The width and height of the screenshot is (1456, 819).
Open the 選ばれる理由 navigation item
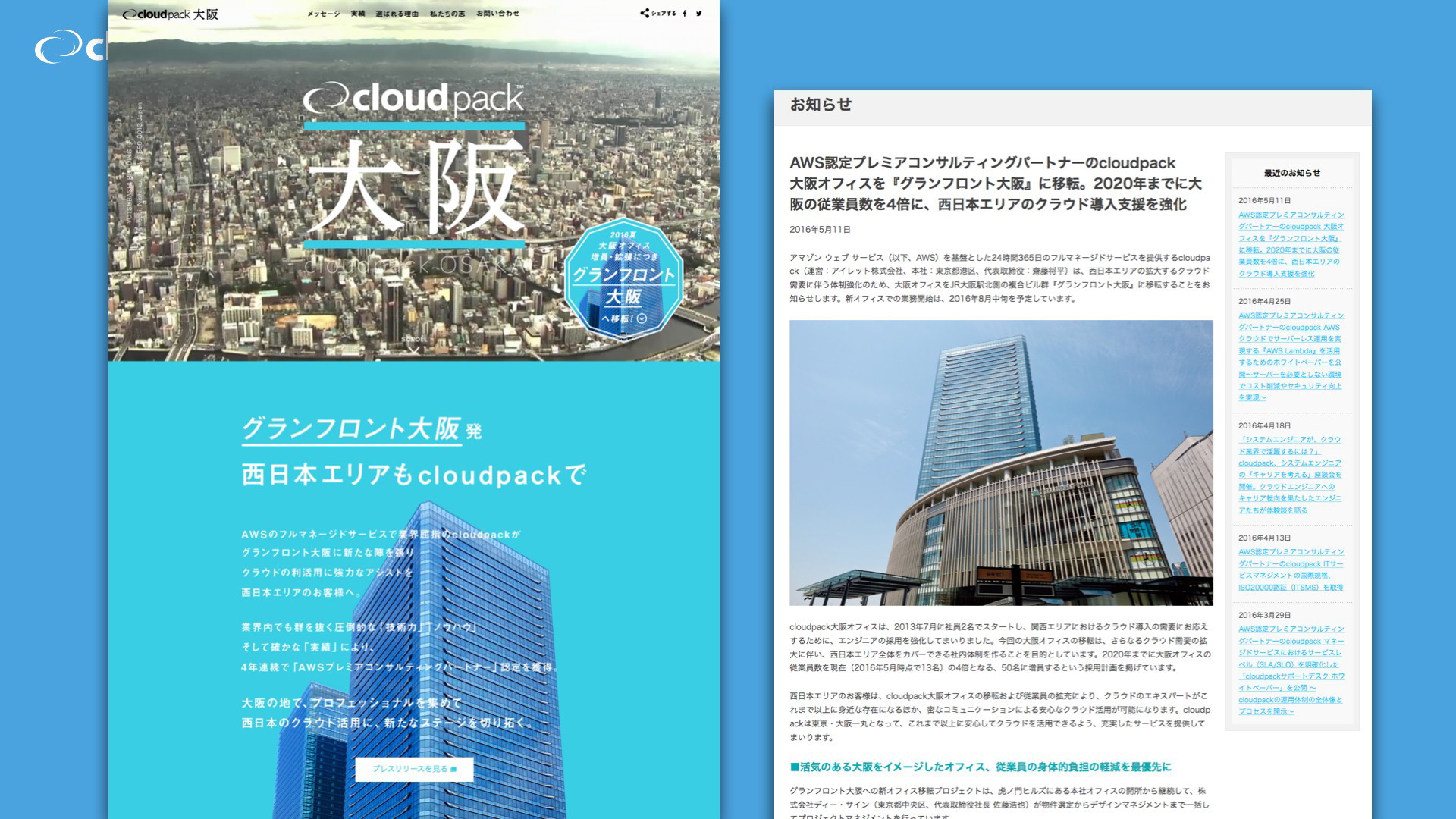(397, 14)
